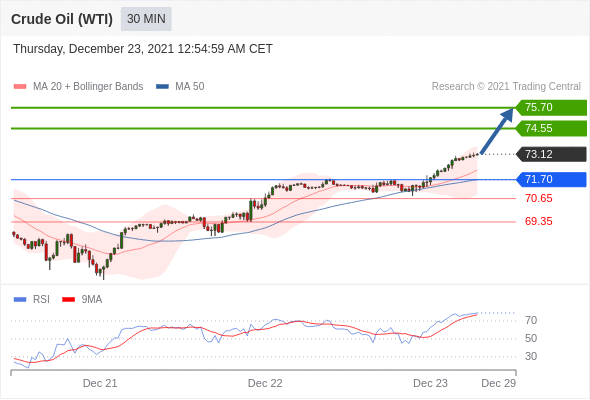Click the 73.12 current price label
590x400 pixels.
click(551, 154)
